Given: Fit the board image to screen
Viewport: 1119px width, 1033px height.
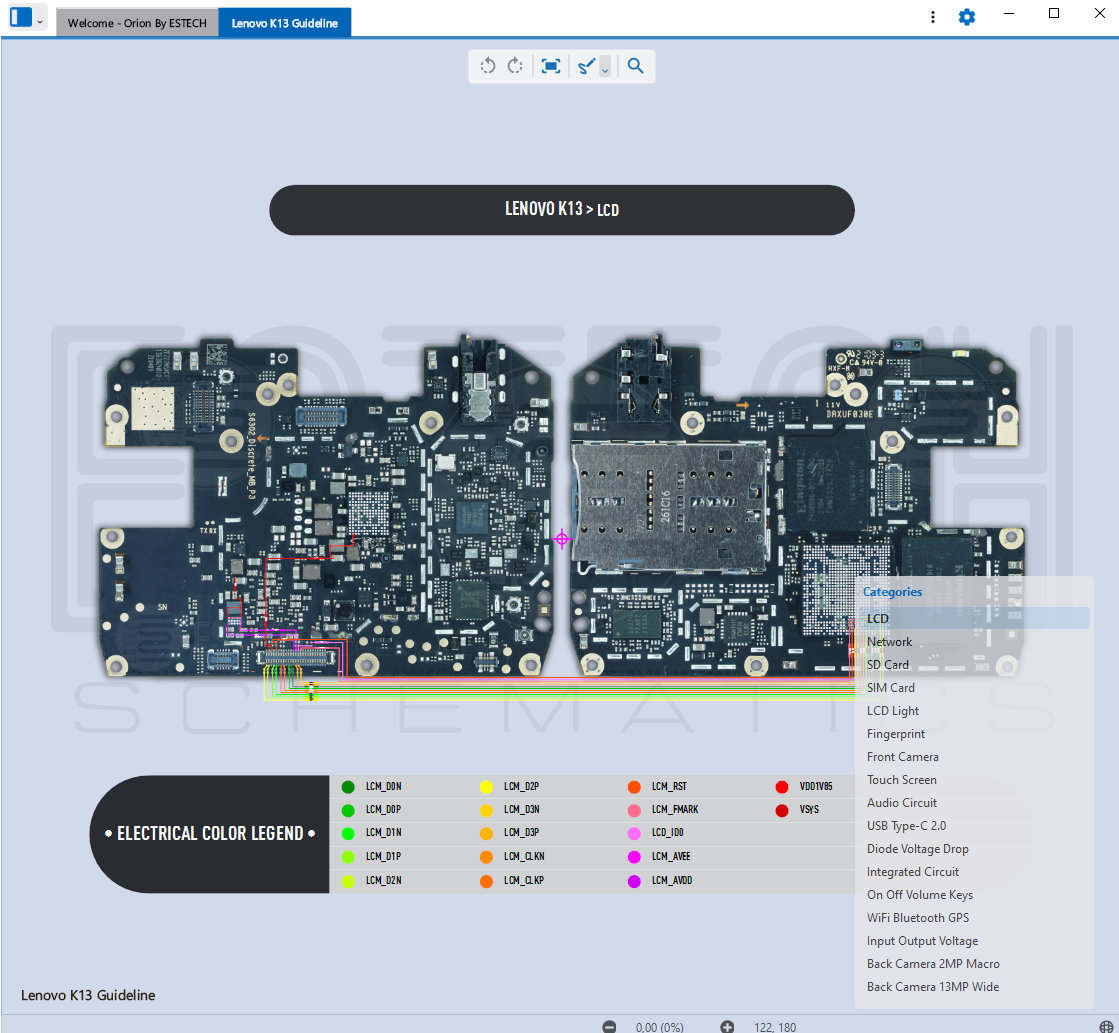Looking at the screenshot, I should (x=550, y=66).
